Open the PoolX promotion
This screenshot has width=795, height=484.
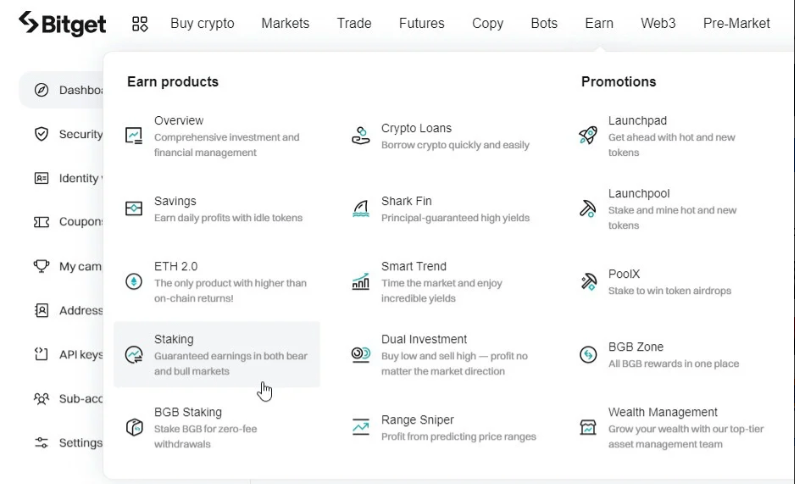[x=624, y=274]
